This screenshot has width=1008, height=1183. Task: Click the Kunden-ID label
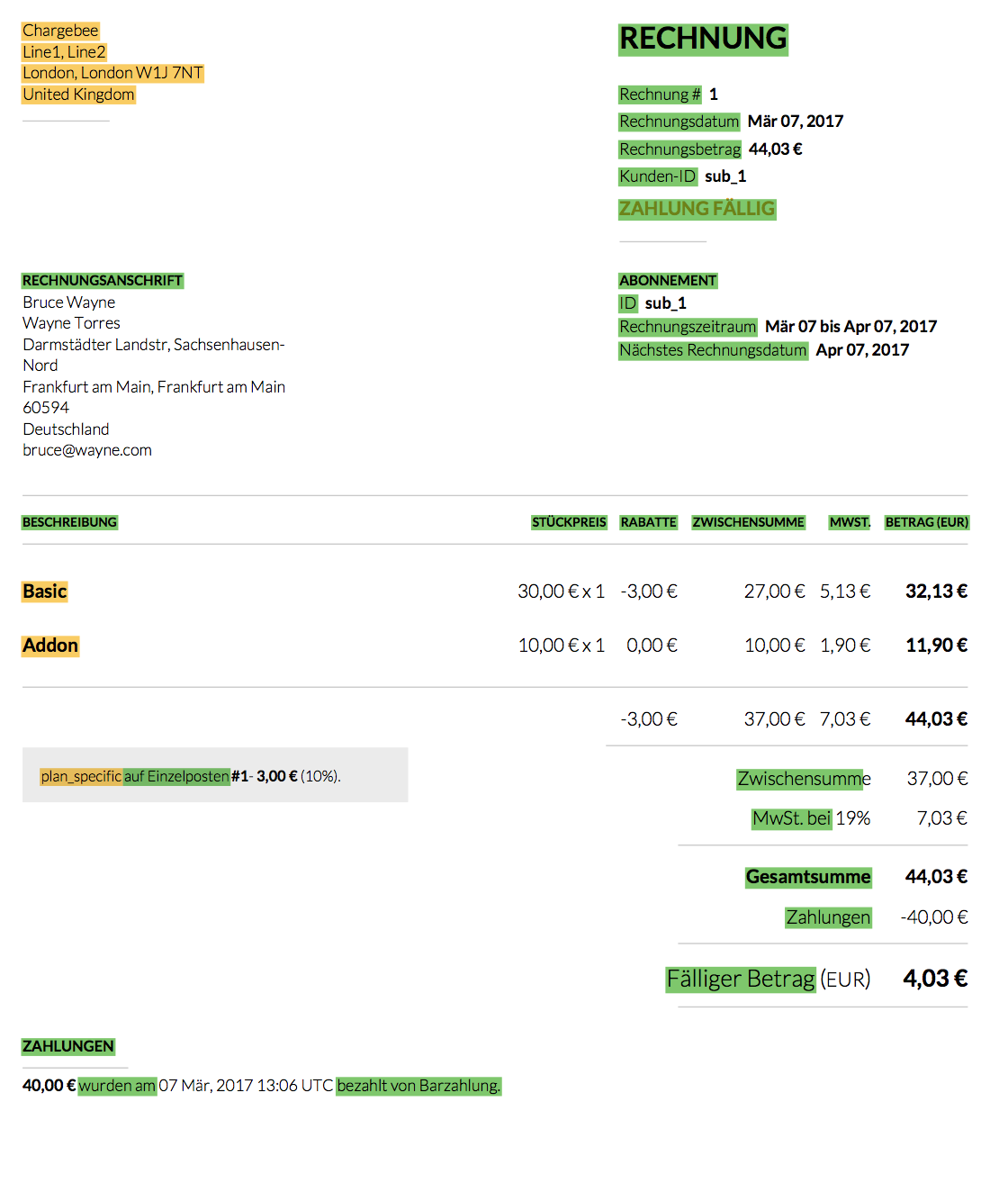coord(657,176)
